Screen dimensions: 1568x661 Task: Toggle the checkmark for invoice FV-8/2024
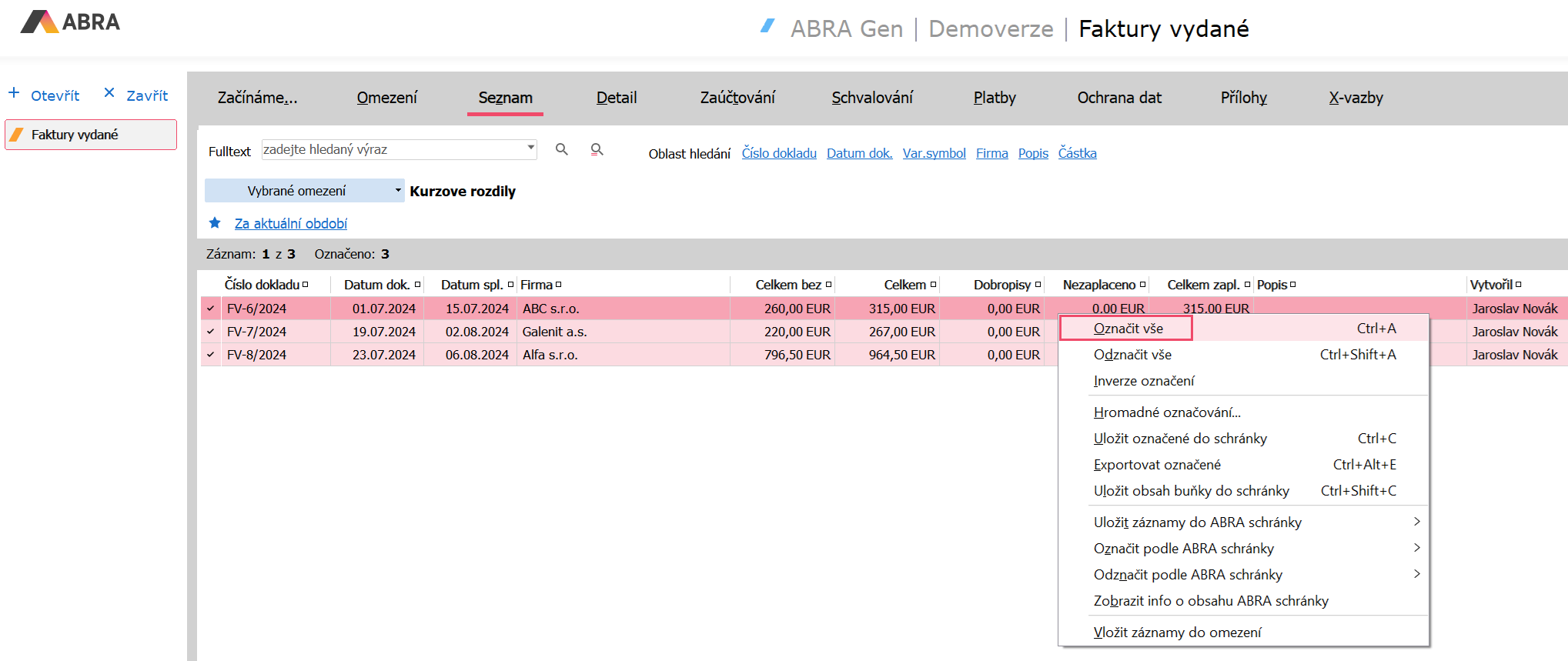click(x=210, y=355)
